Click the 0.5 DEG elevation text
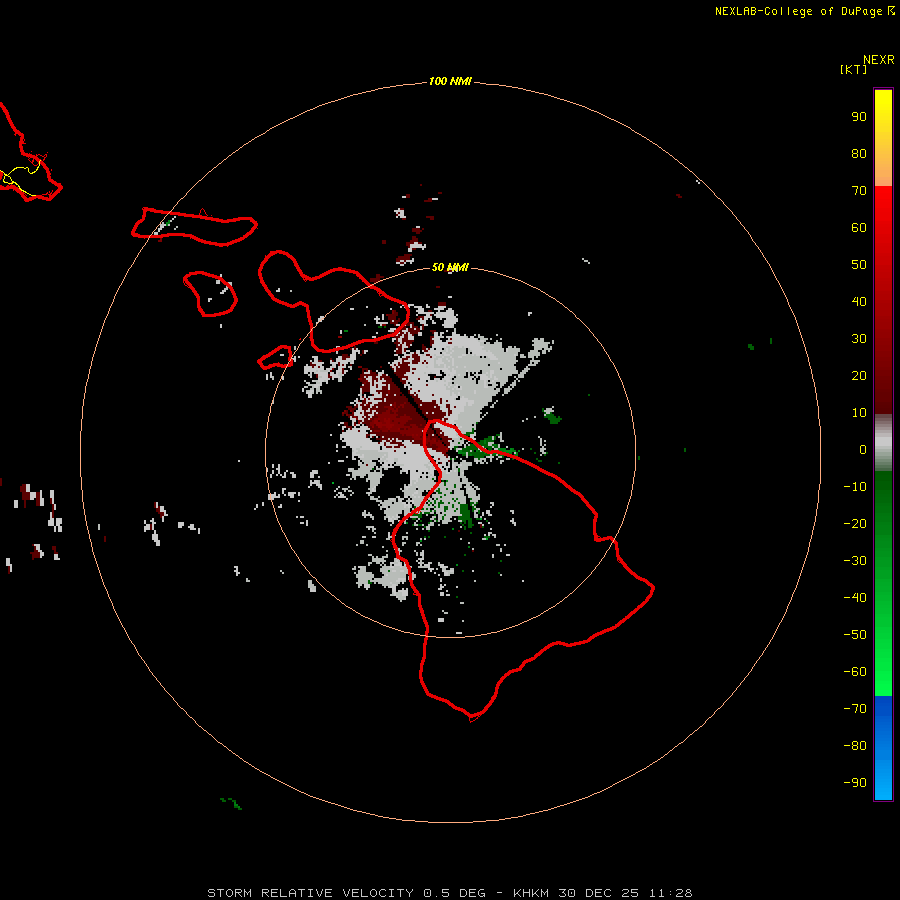Viewport: 900px width, 900px height. point(454,893)
